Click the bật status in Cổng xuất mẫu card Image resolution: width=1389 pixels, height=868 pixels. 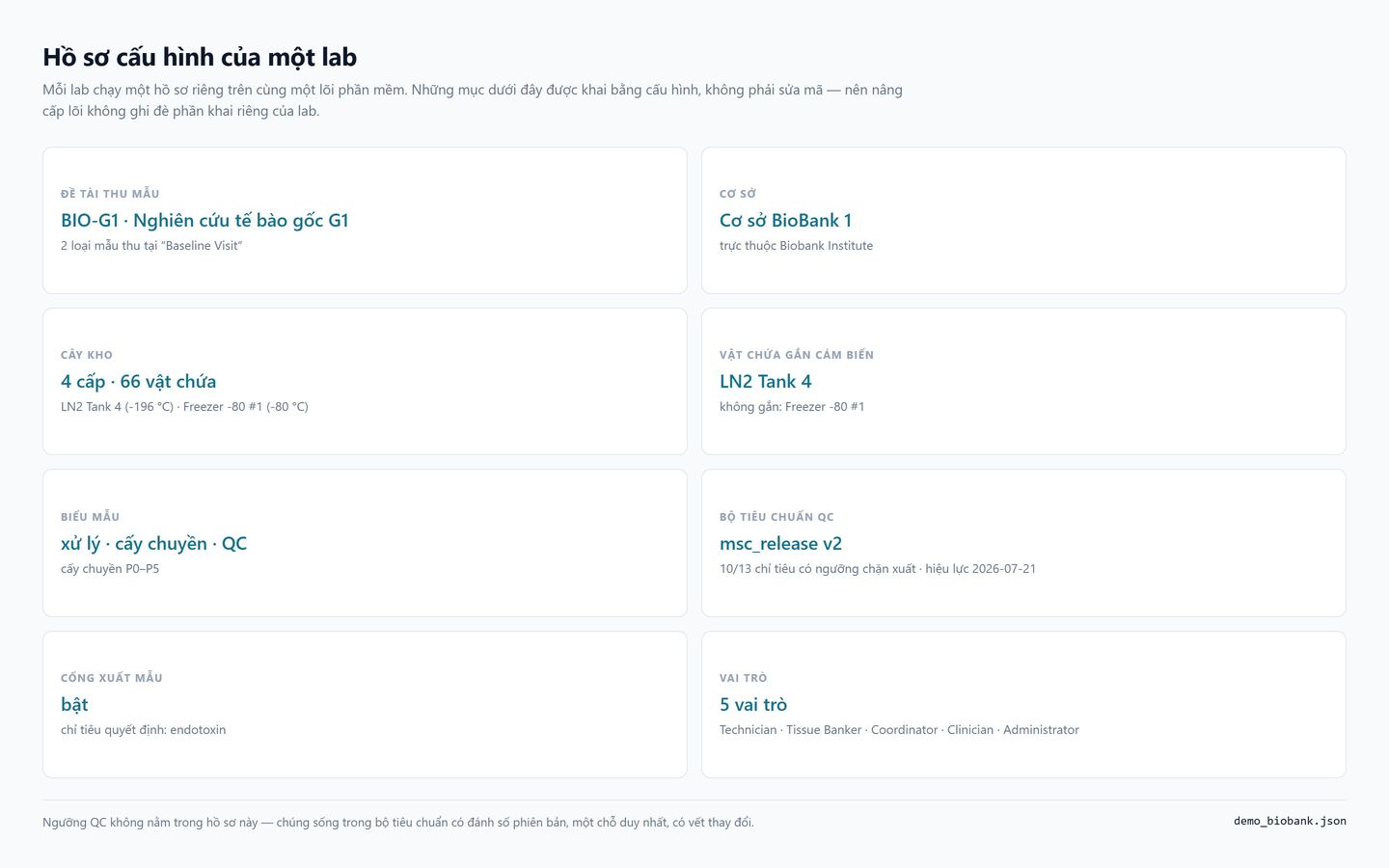coord(74,705)
